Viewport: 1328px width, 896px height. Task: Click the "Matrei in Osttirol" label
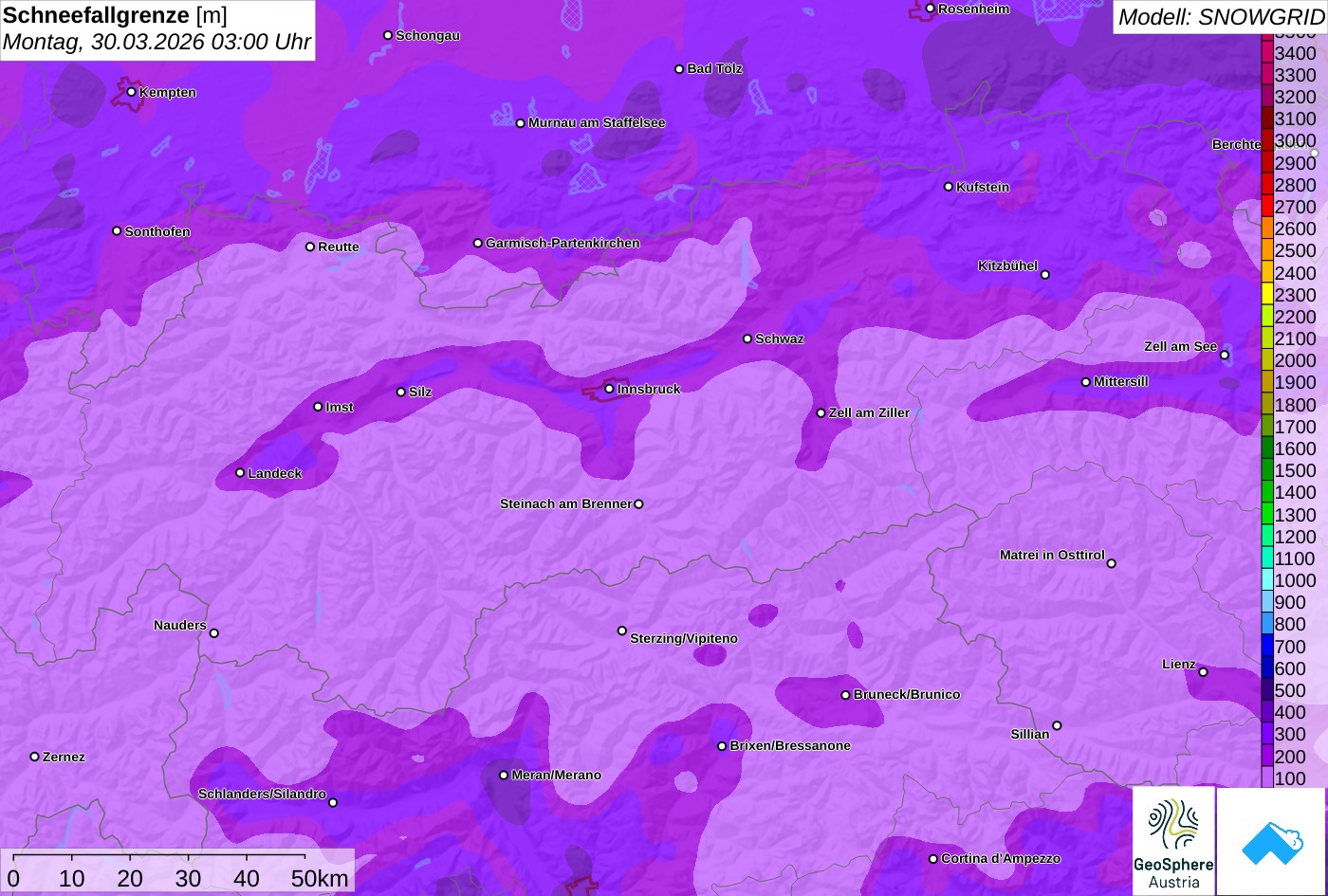point(1052,555)
